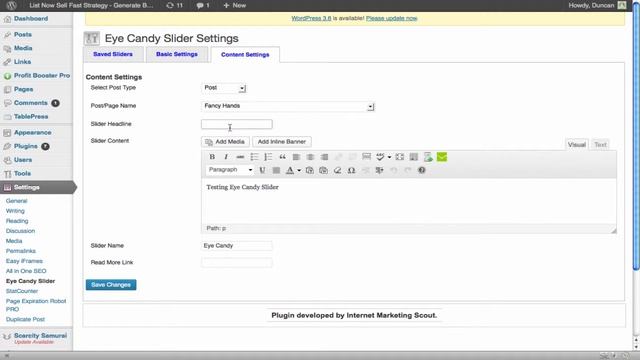
Task: Open the comments bubble in admin bar
Action: pyautogui.click(x=203, y=5)
